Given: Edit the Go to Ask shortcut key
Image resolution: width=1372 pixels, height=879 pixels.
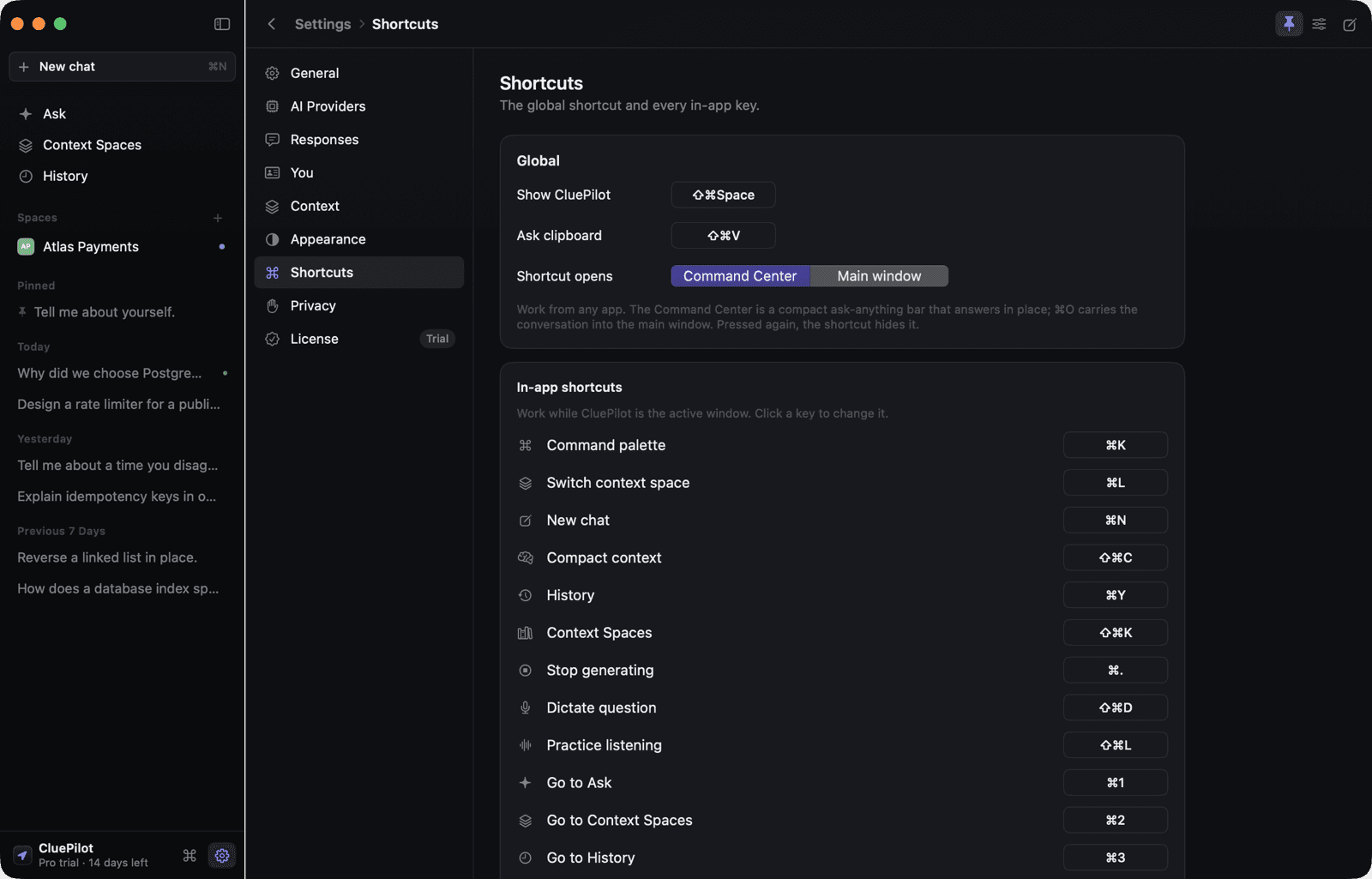Looking at the screenshot, I should pos(1115,783).
